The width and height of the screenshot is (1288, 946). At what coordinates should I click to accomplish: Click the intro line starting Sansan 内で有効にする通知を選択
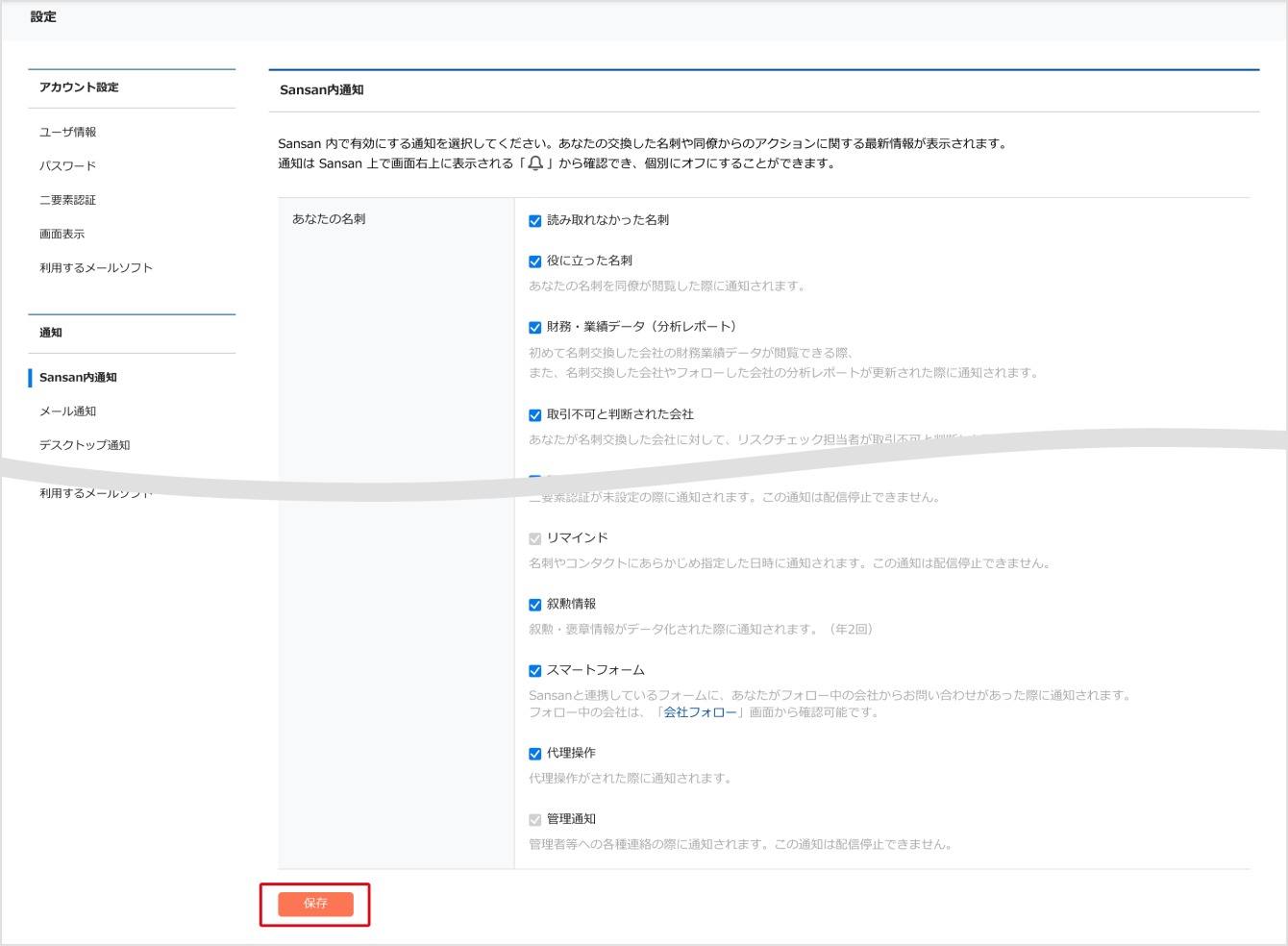click(x=643, y=143)
